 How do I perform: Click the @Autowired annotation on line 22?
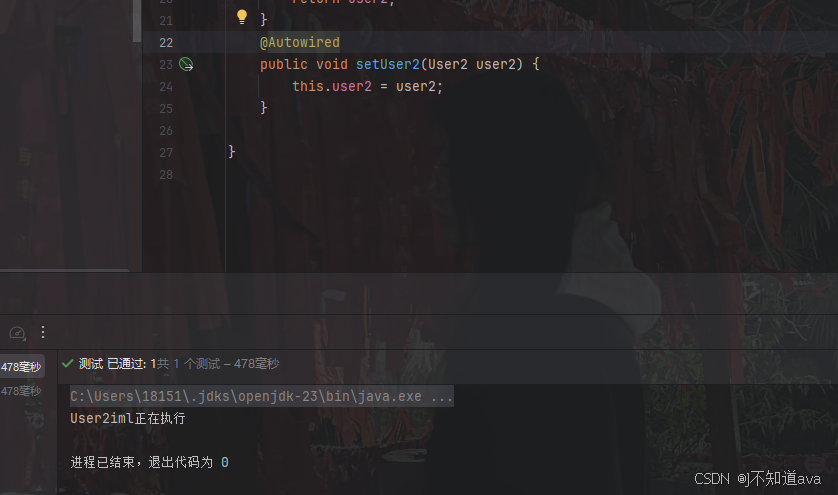(300, 42)
